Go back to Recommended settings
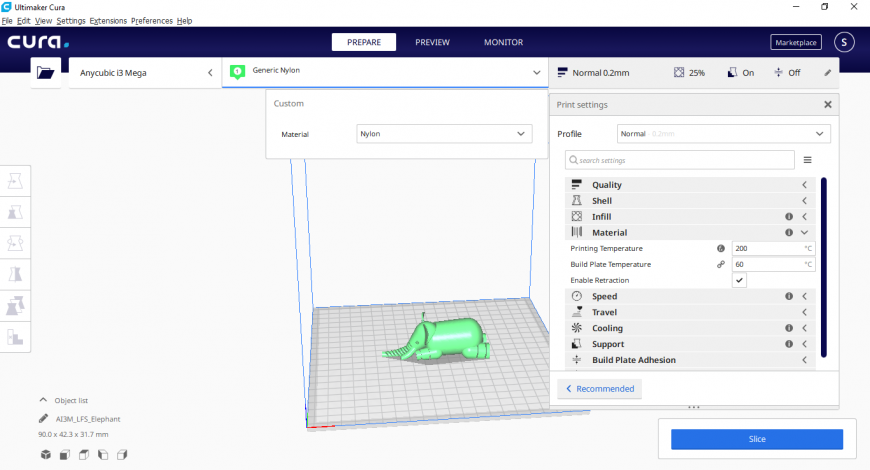870x470 pixels. pyautogui.click(x=599, y=388)
